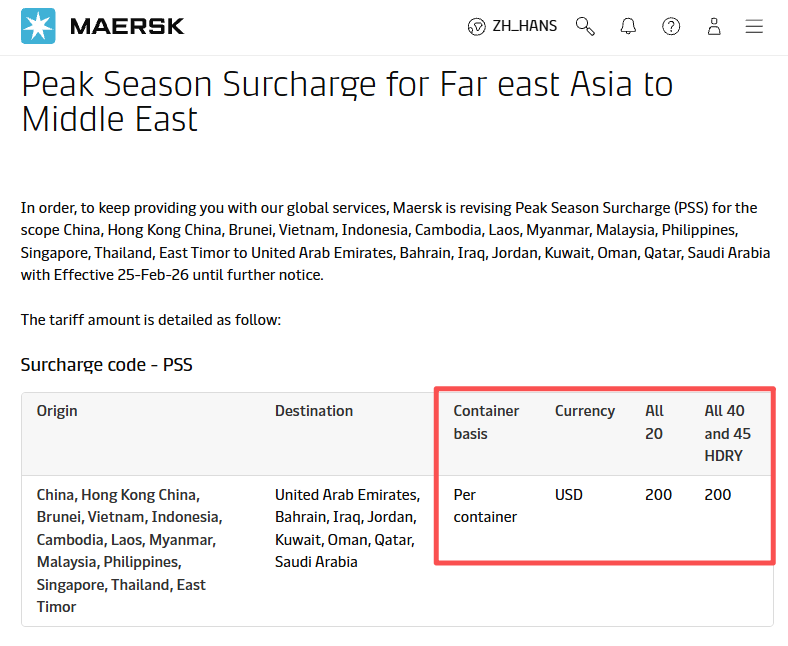Open the ZH_HANS language selector
This screenshot has height=646, width=788.
(x=524, y=27)
